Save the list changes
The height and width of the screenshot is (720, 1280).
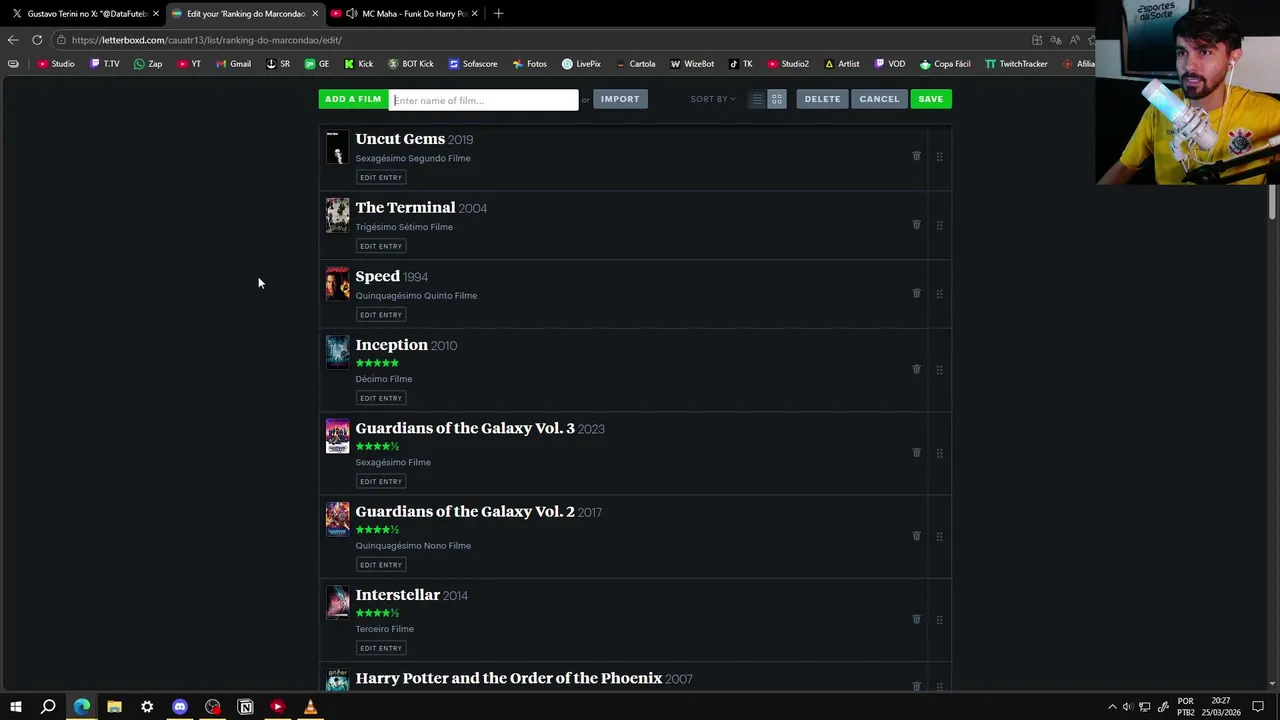931,99
